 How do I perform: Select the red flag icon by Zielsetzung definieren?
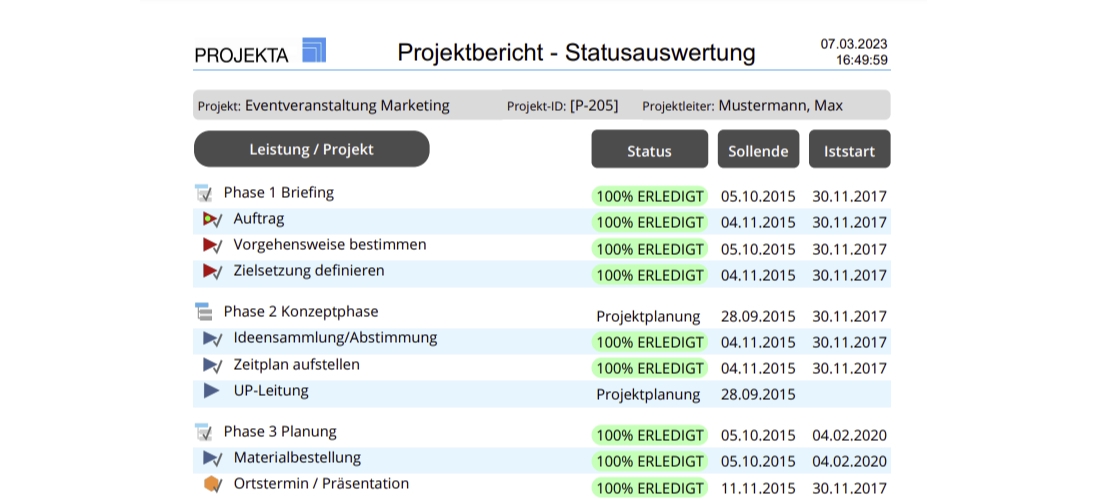[x=212, y=271]
